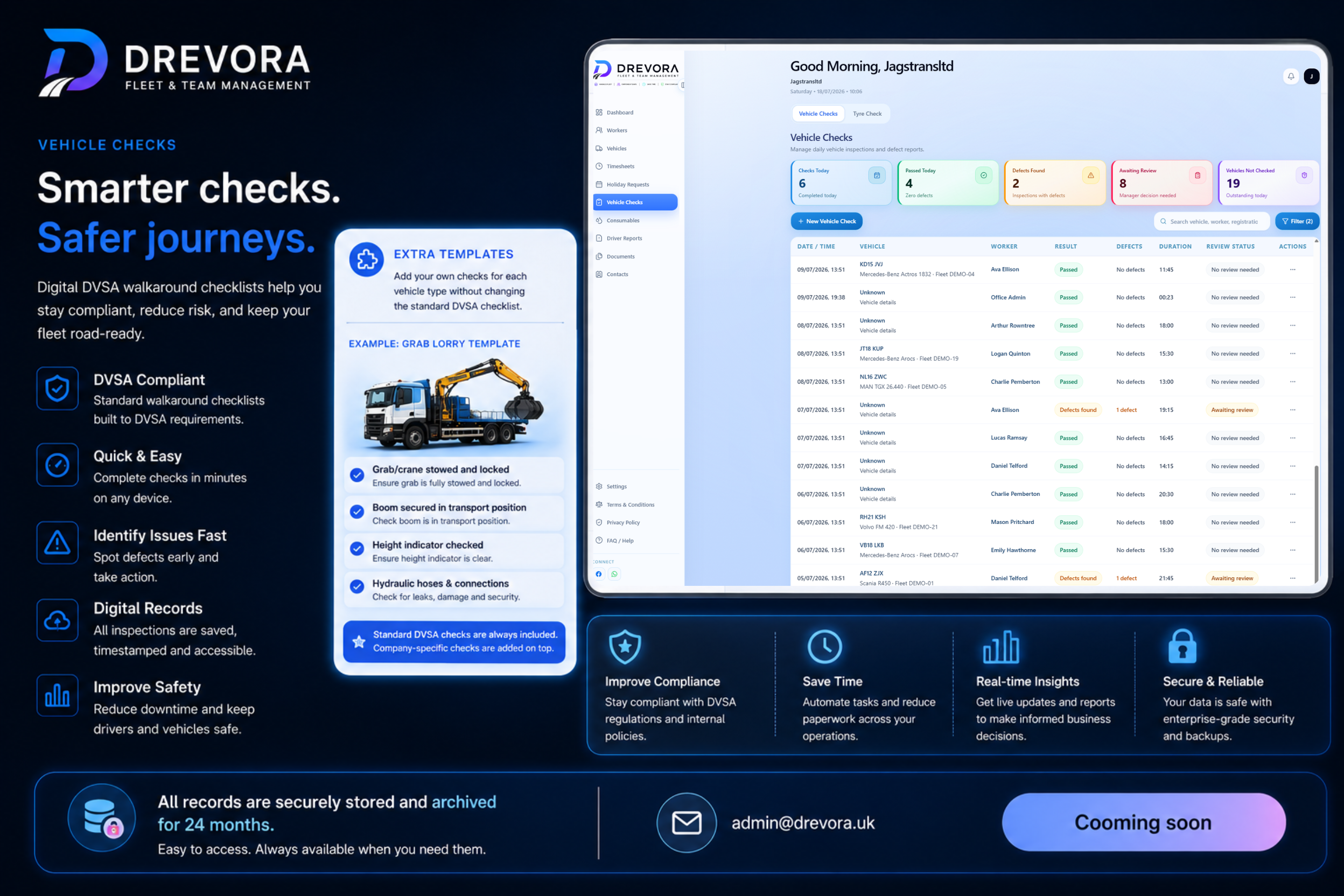This screenshot has width=1344, height=896.
Task: Toggle Hydraulic hoses & connections check
Action: point(357,587)
